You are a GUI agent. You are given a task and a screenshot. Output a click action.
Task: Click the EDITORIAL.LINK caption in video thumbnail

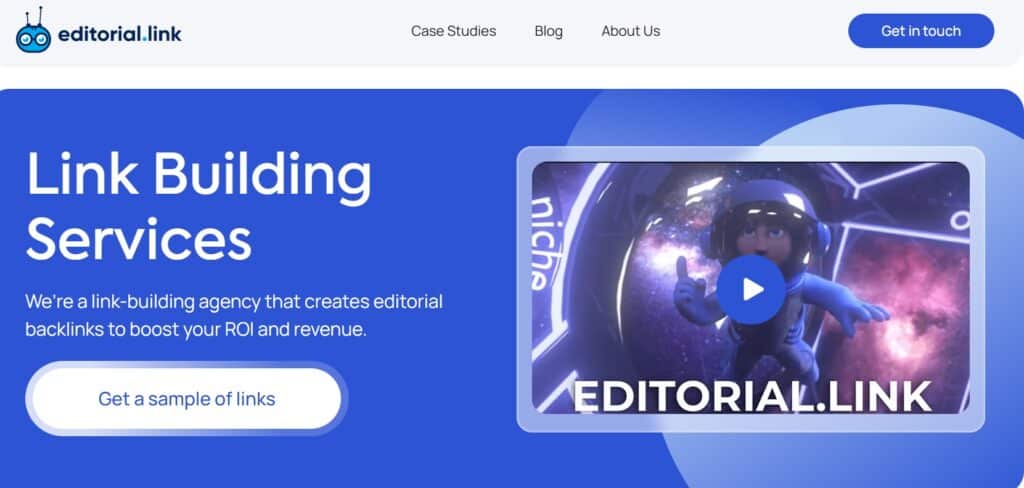pyautogui.click(x=752, y=396)
